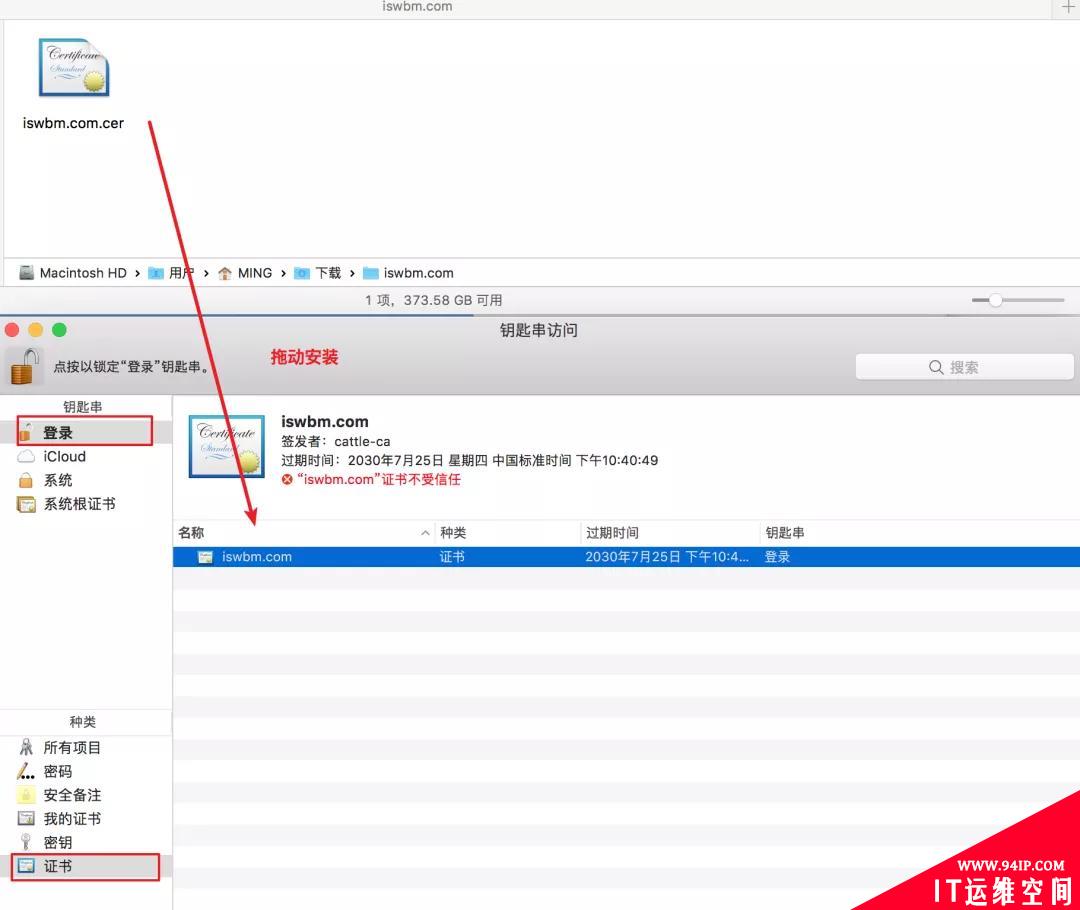Screen dimensions: 1080x910
Task: Zoom Keychain Access with the green button
Action: [x=59, y=330]
